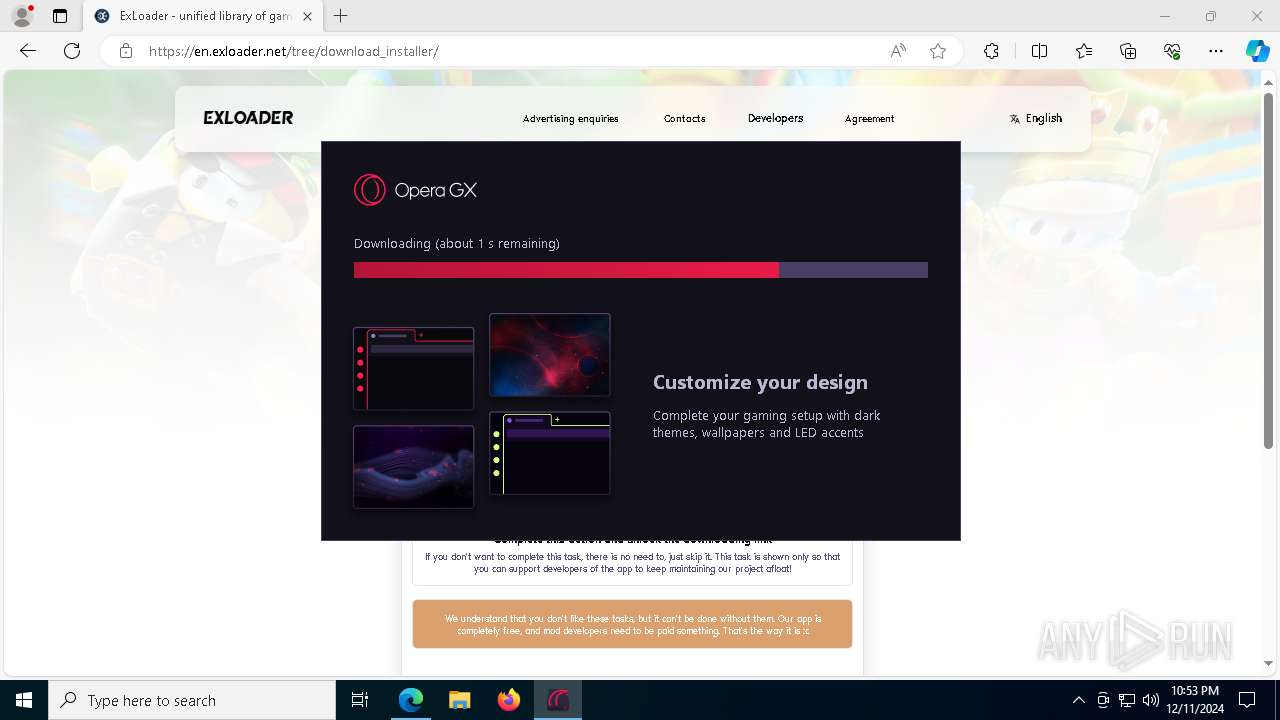Open Collections icon in toolbar
Viewport: 1280px width, 720px height.
1128,51
